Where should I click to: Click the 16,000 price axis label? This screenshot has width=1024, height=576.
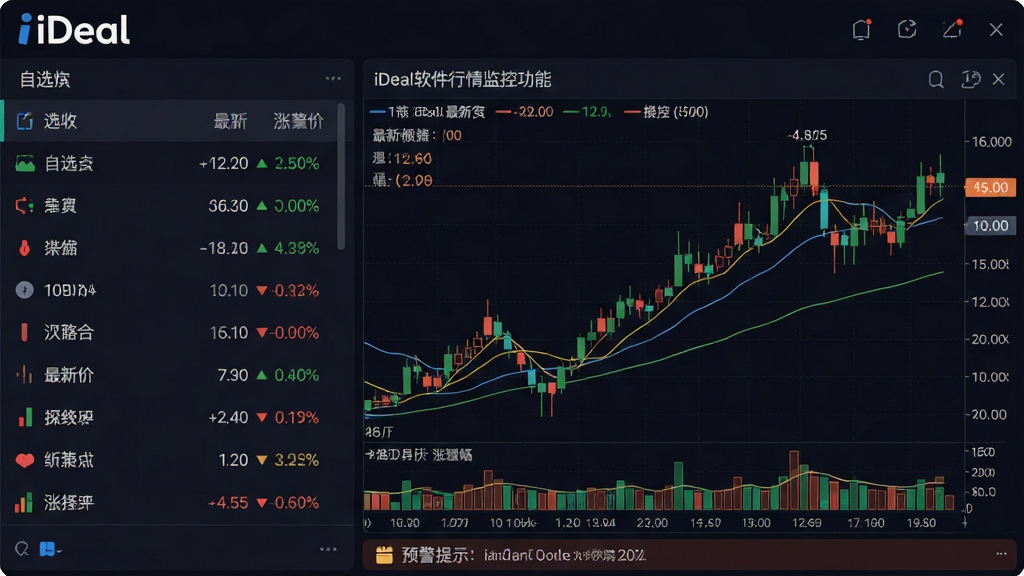991,142
